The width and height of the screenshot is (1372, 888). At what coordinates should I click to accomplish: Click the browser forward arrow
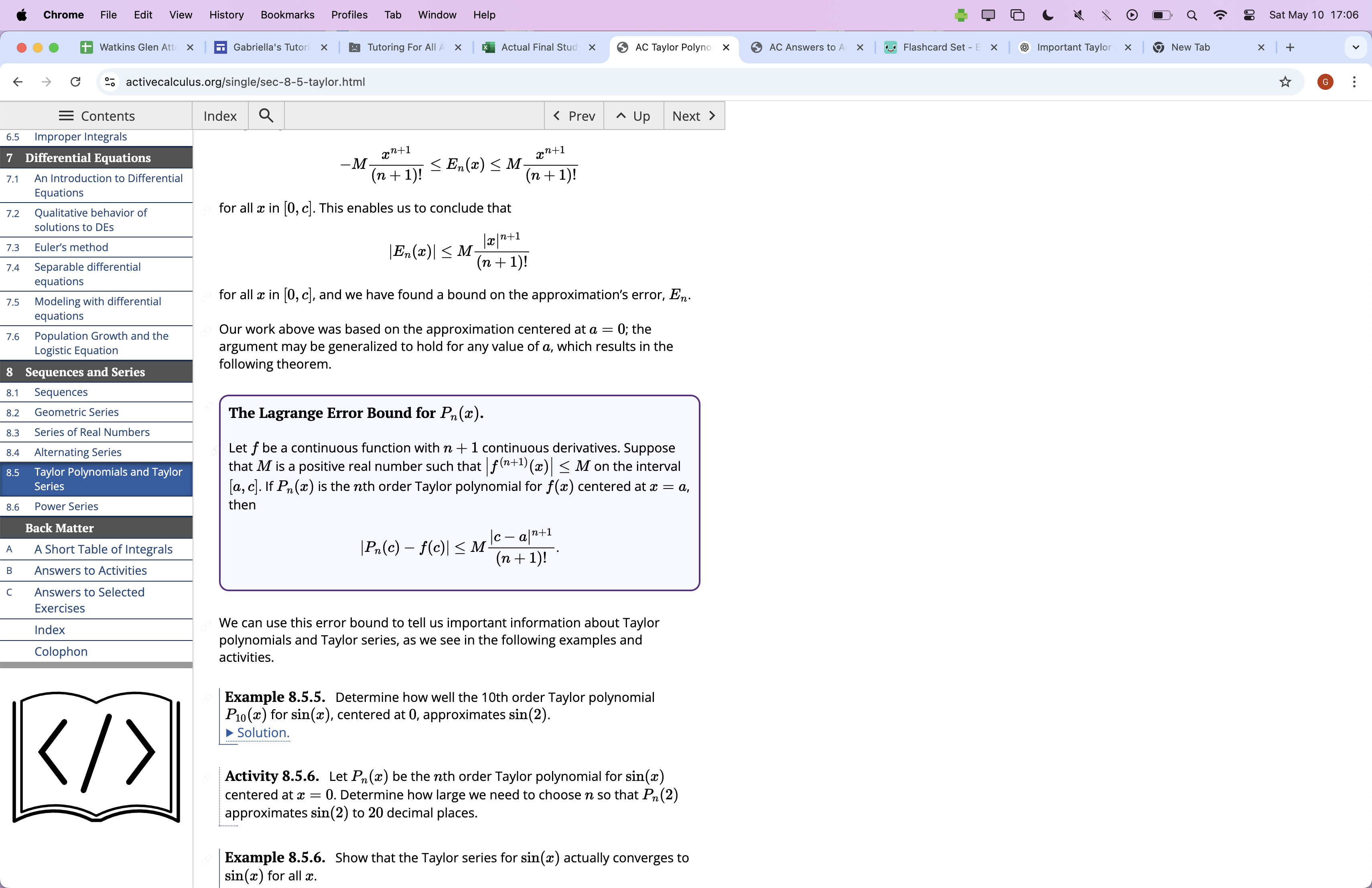tap(47, 82)
